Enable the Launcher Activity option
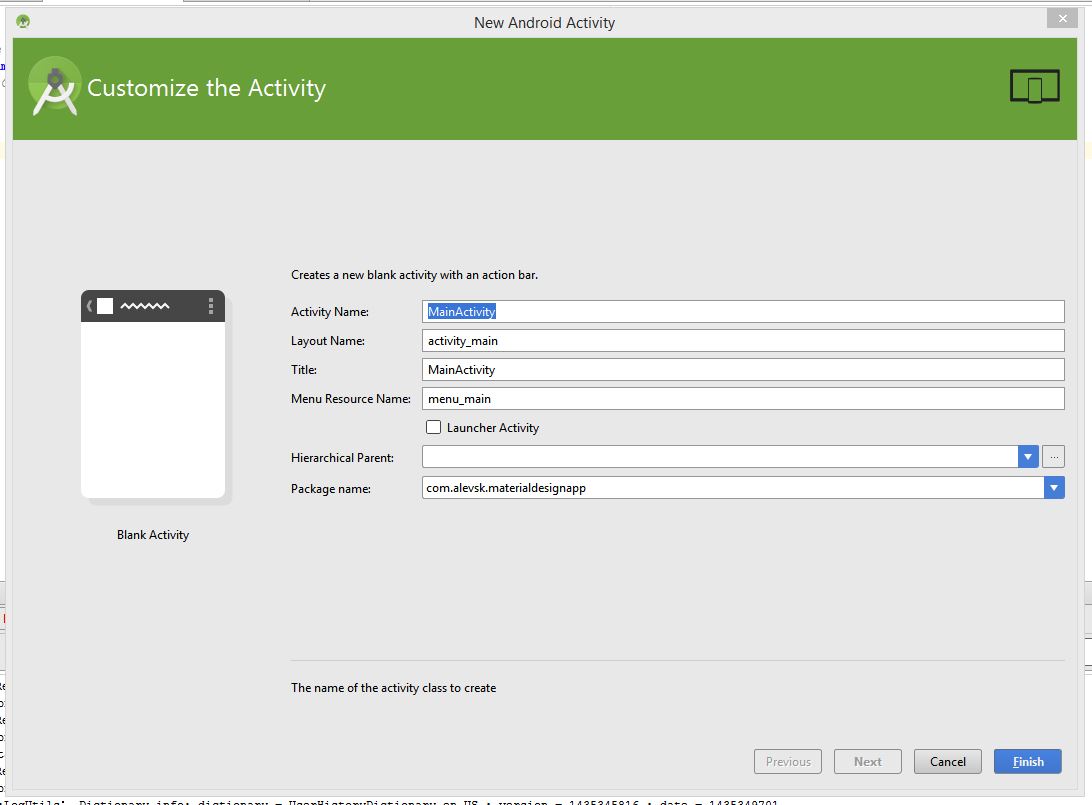Image resolution: width=1092 pixels, height=805 pixels. point(434,427)
